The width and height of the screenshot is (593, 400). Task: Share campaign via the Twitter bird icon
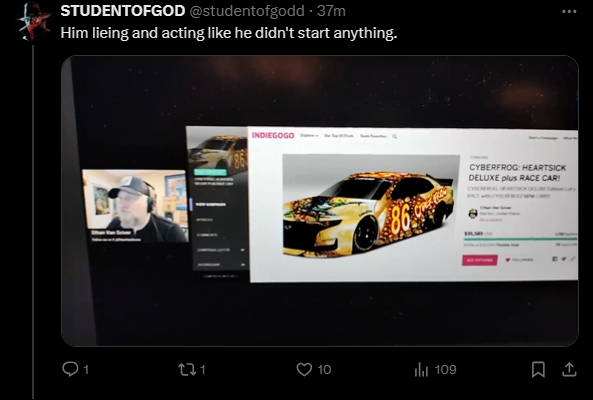(564, 259)
